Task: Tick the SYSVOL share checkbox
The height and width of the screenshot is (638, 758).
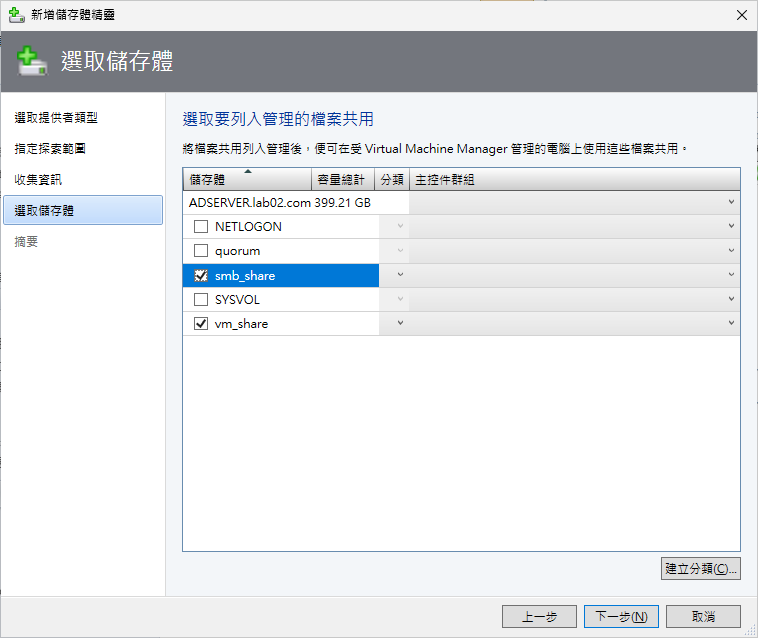Action: pos(201,299)
